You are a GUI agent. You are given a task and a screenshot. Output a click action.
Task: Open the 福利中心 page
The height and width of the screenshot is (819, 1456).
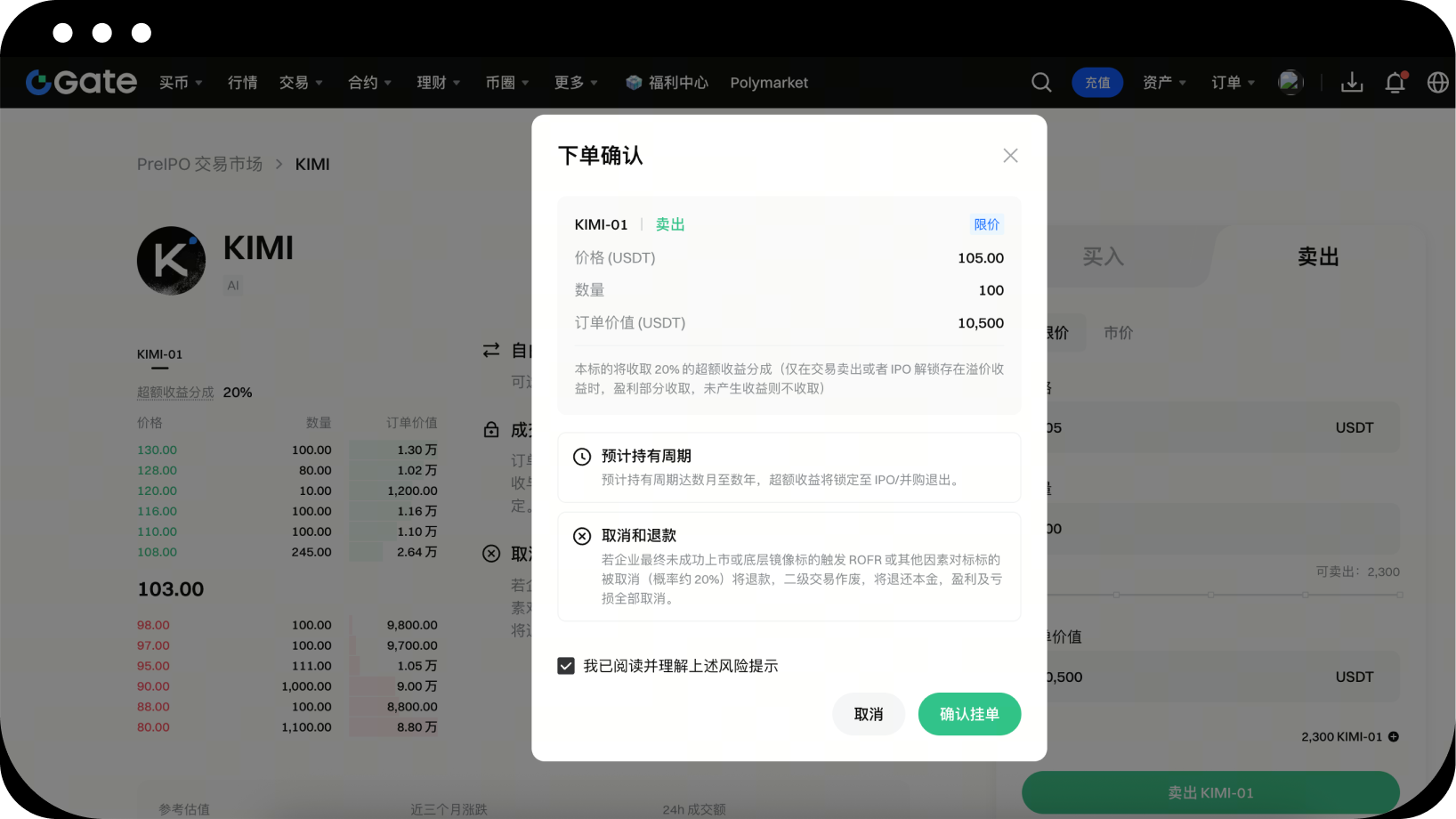coord(678,83)
